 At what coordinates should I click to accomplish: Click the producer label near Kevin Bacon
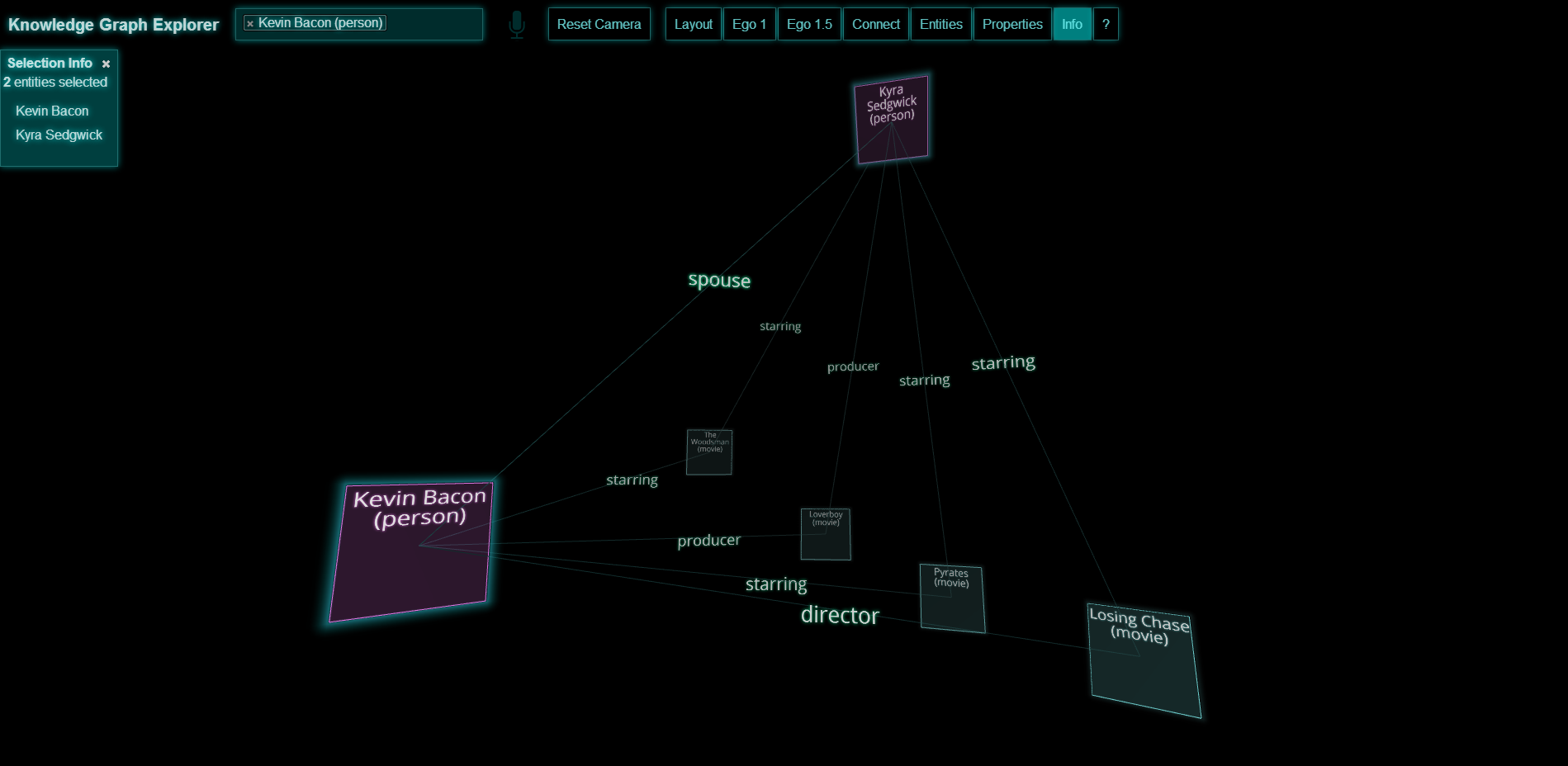[x=708, y=541]
